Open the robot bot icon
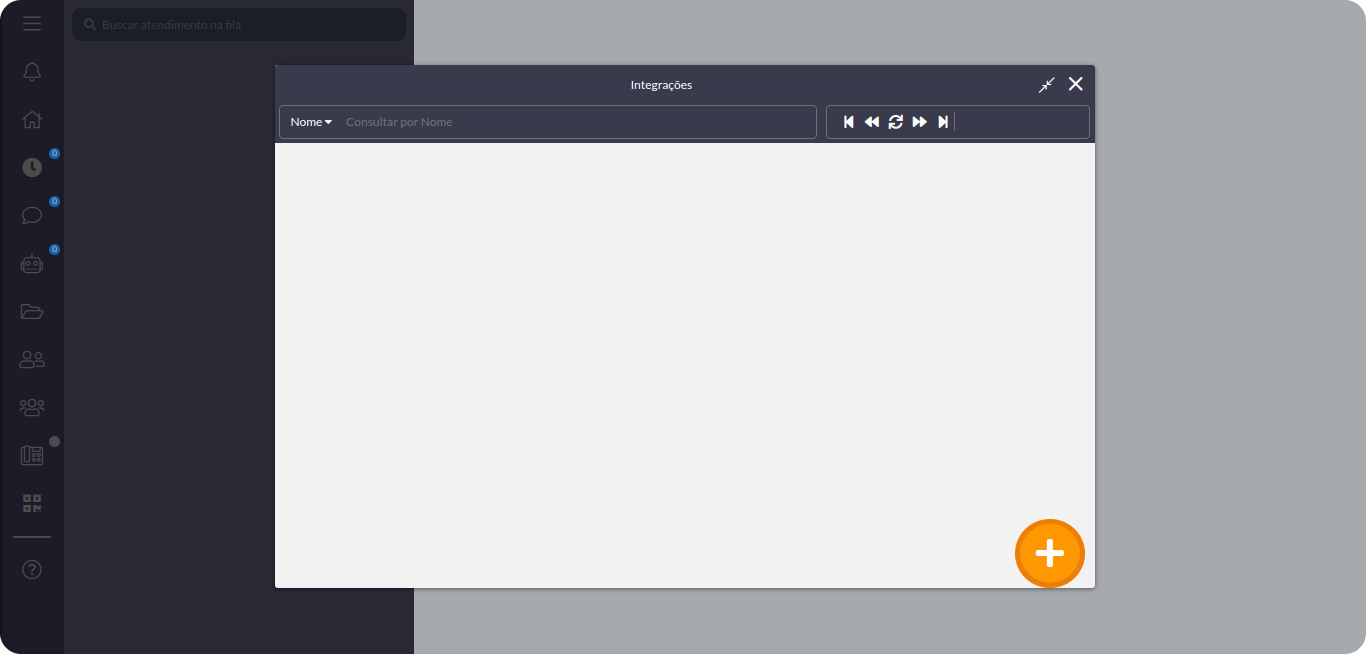This screenshot has width=1366, height=654. (32, 264)
